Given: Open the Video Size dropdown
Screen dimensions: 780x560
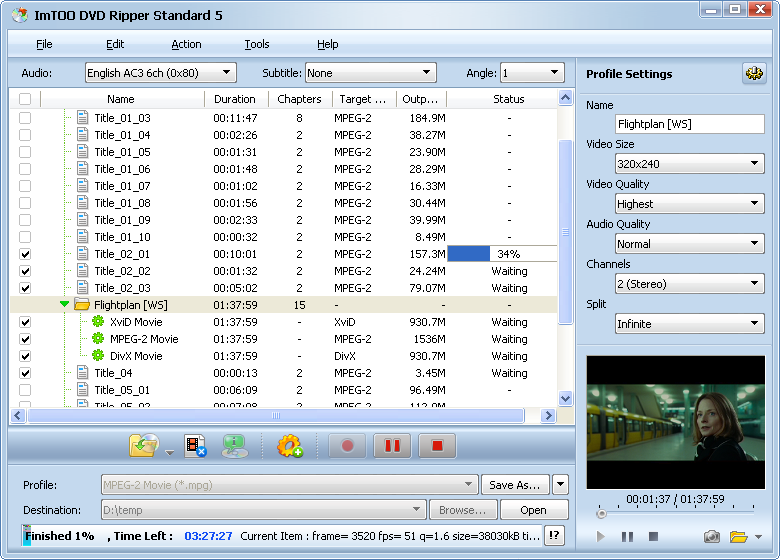Looking at the screenshot, I should [x=689, y=164].
